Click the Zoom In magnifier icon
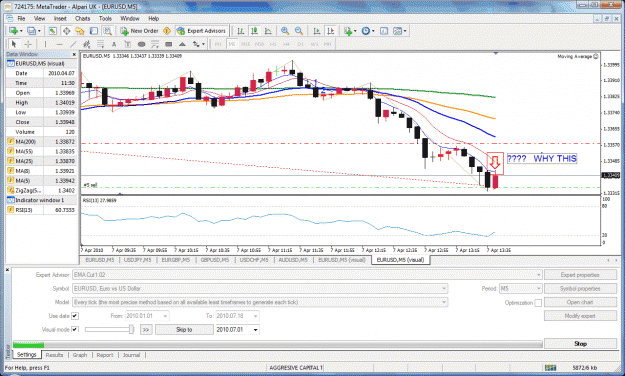The height and width of the screenshot is (376, 625). (285, 31)
